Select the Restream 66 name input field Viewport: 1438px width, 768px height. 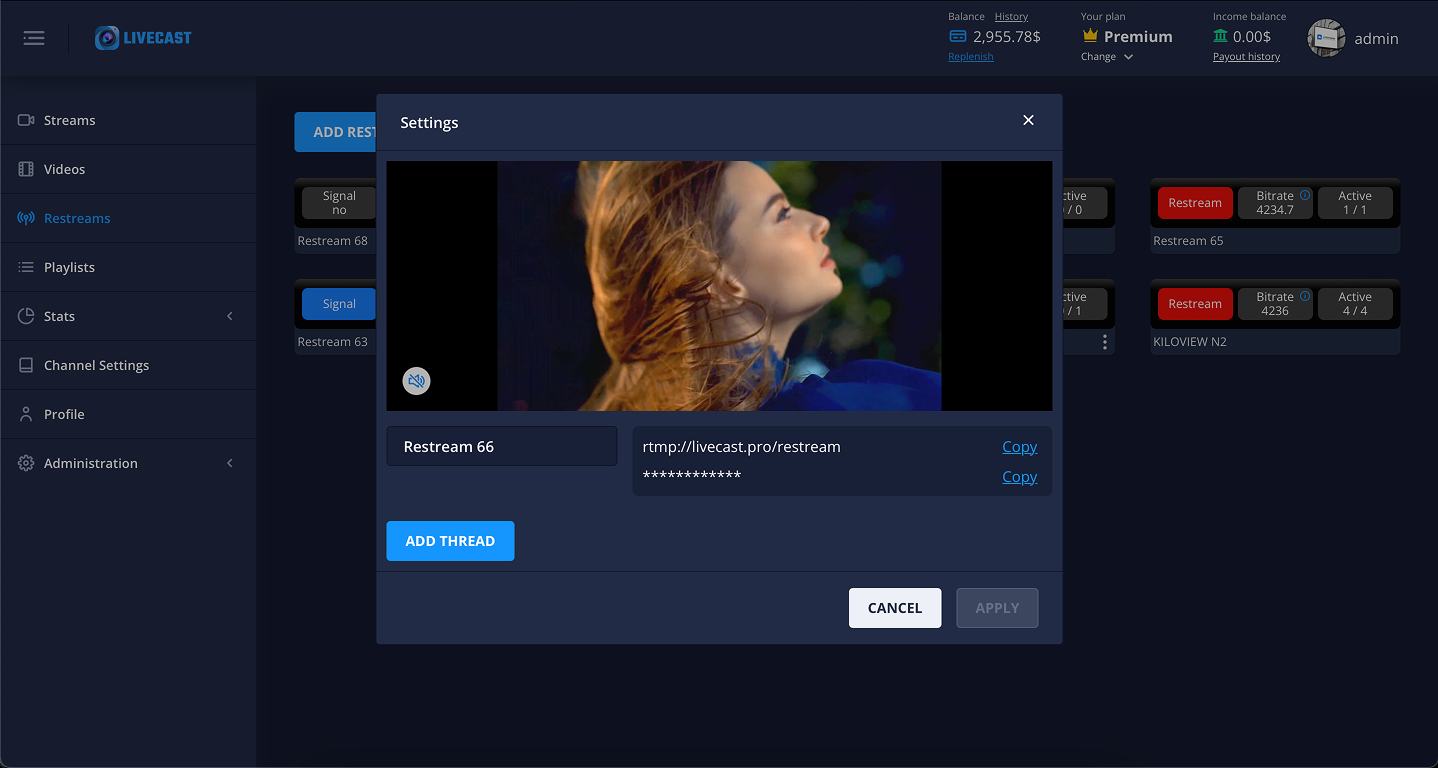(x=501, y=446)
